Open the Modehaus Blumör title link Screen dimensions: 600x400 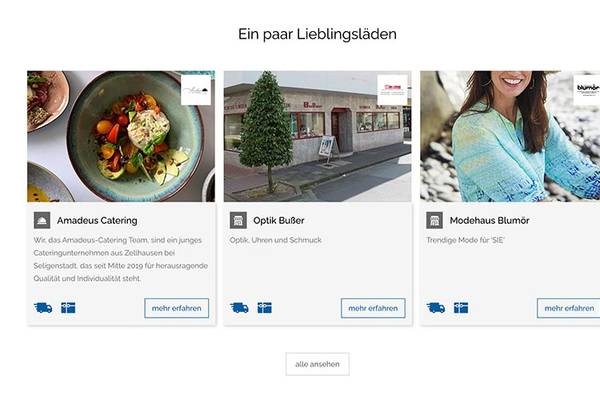pos(489,220)
